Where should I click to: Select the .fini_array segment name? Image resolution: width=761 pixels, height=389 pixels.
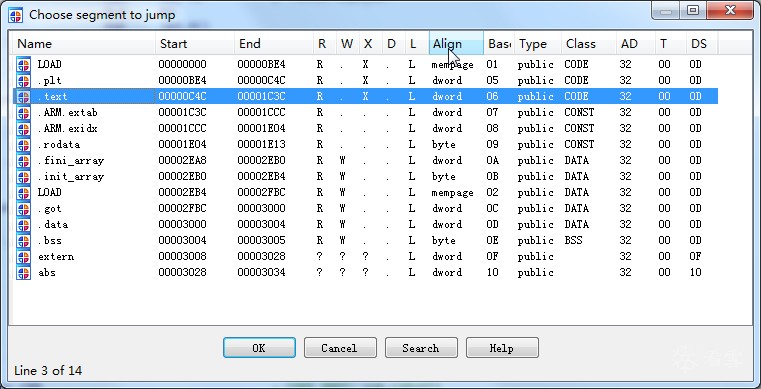pyautogui.click(x=71, y=161)
